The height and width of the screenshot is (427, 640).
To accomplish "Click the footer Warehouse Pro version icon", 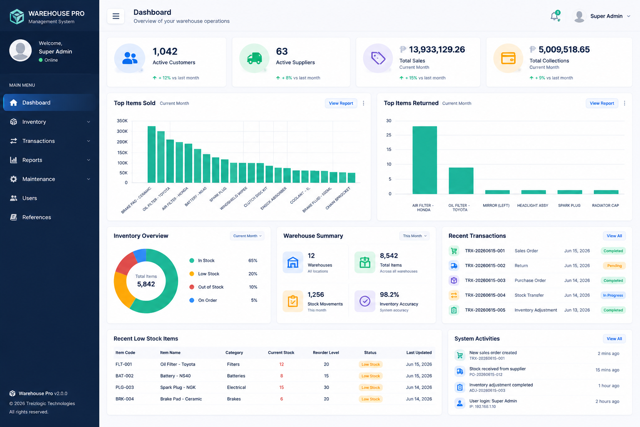I will tap(12, 394).
